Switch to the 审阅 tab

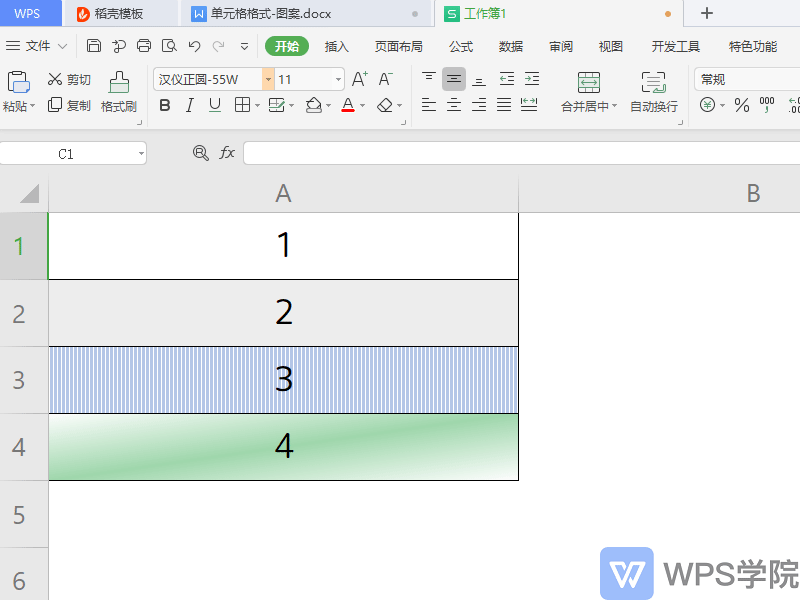(x=561, y=46)
